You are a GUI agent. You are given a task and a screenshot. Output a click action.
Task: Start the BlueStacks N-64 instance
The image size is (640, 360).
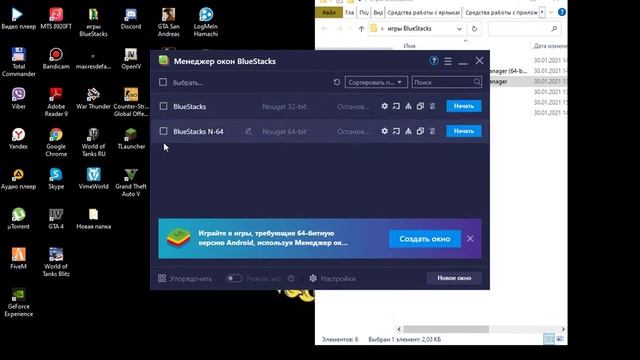pyautogui.click(x=464, y=131)
